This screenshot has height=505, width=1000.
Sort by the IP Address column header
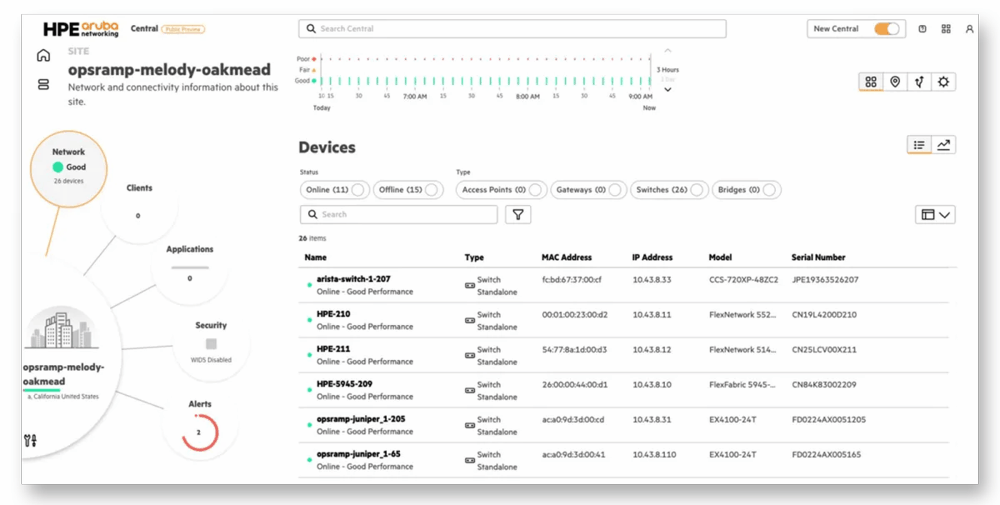click(x=652, y=258)
